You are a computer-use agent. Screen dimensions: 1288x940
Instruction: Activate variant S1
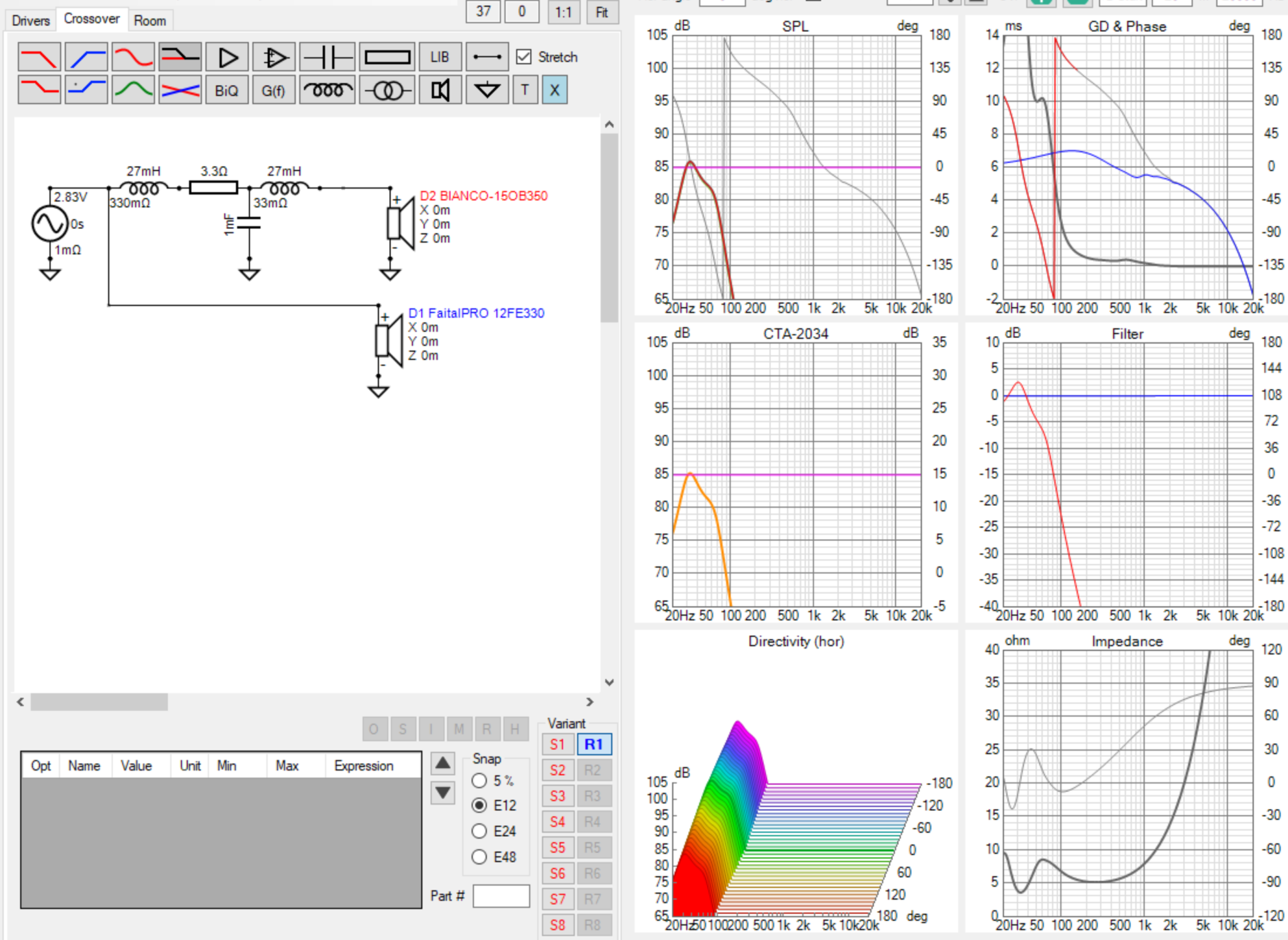point(558,744)
